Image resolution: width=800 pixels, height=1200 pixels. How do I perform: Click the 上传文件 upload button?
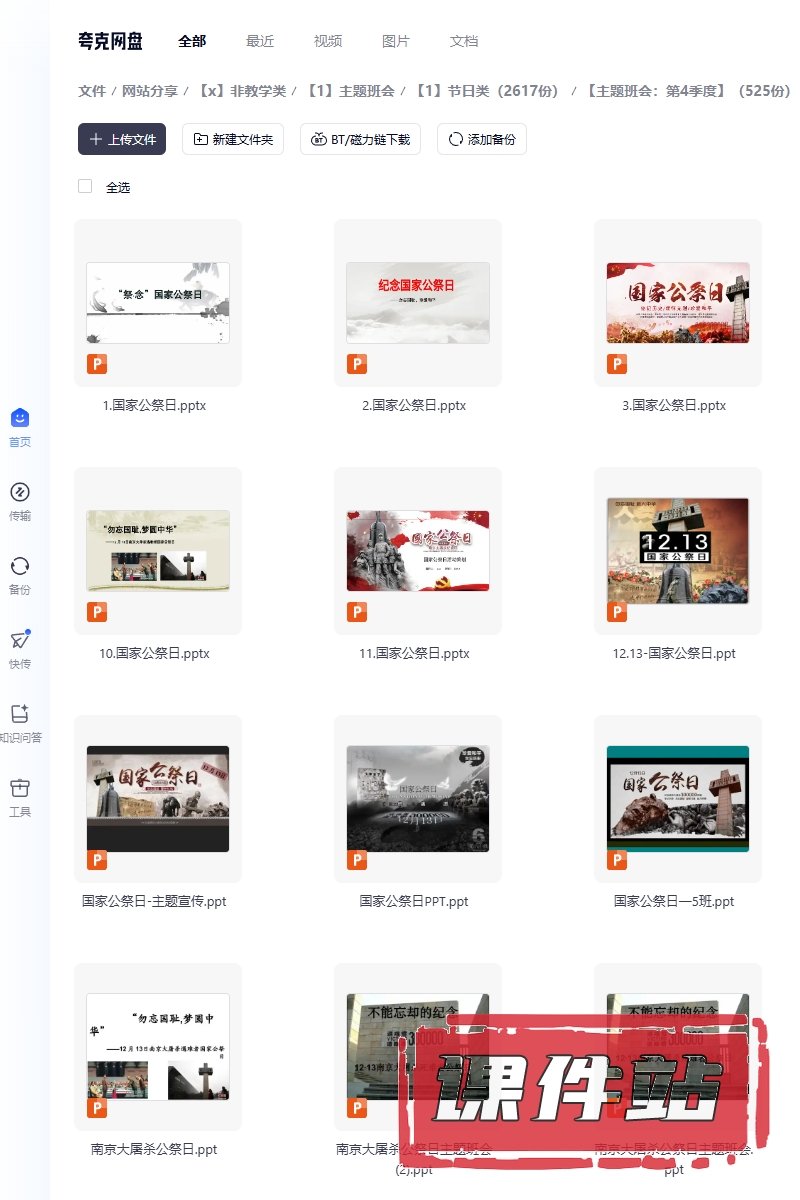click(122, 139)
